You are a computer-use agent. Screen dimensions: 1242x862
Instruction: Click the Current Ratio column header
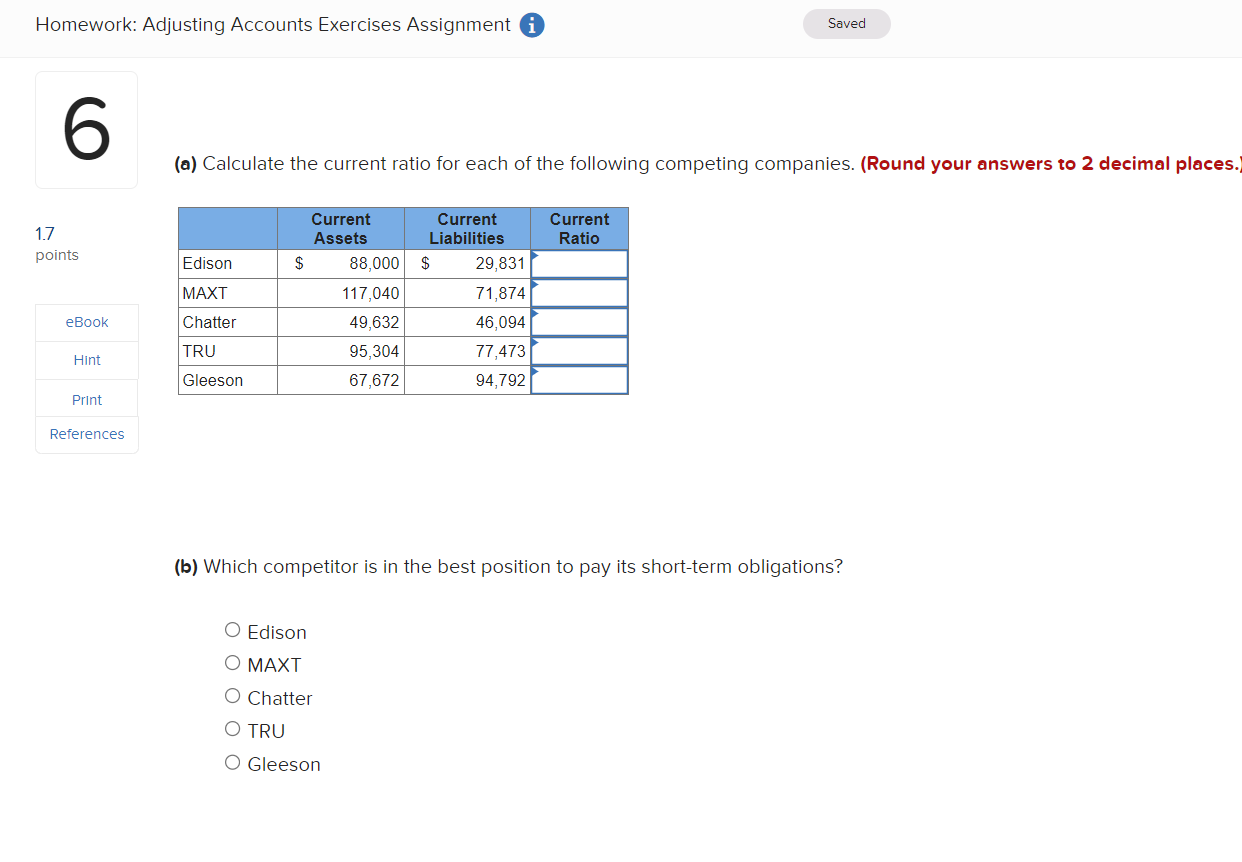tap(579, 228)
